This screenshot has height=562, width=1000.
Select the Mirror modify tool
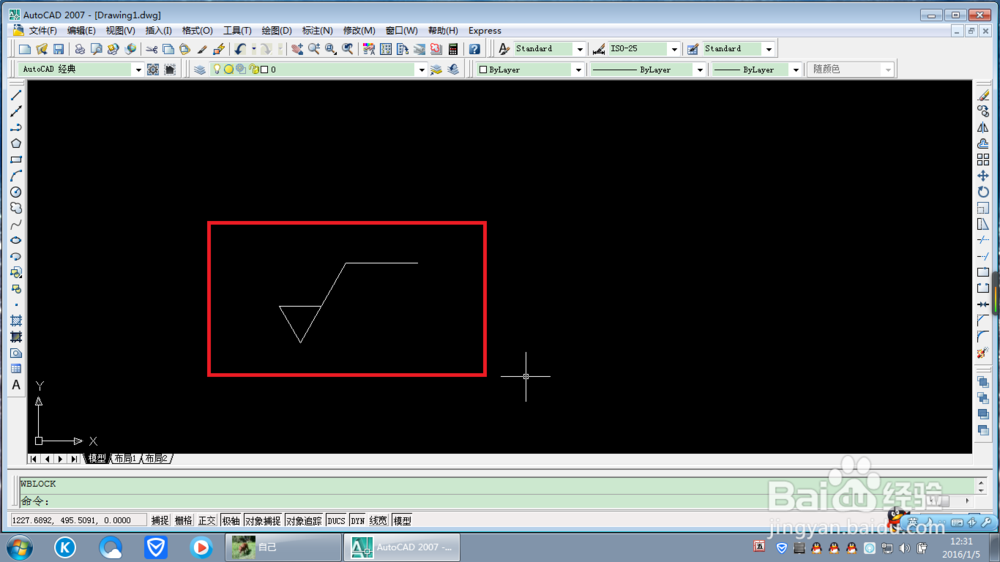[983, 128]
